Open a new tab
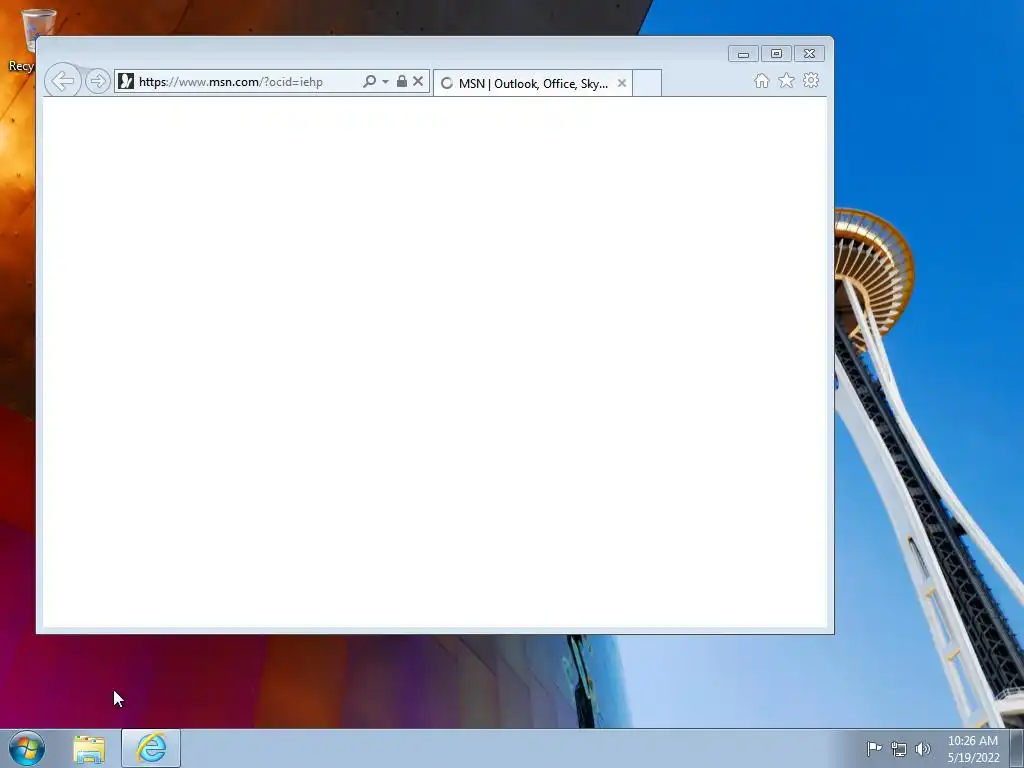This screenshot has height=768, width=1024. coord(647,83)
